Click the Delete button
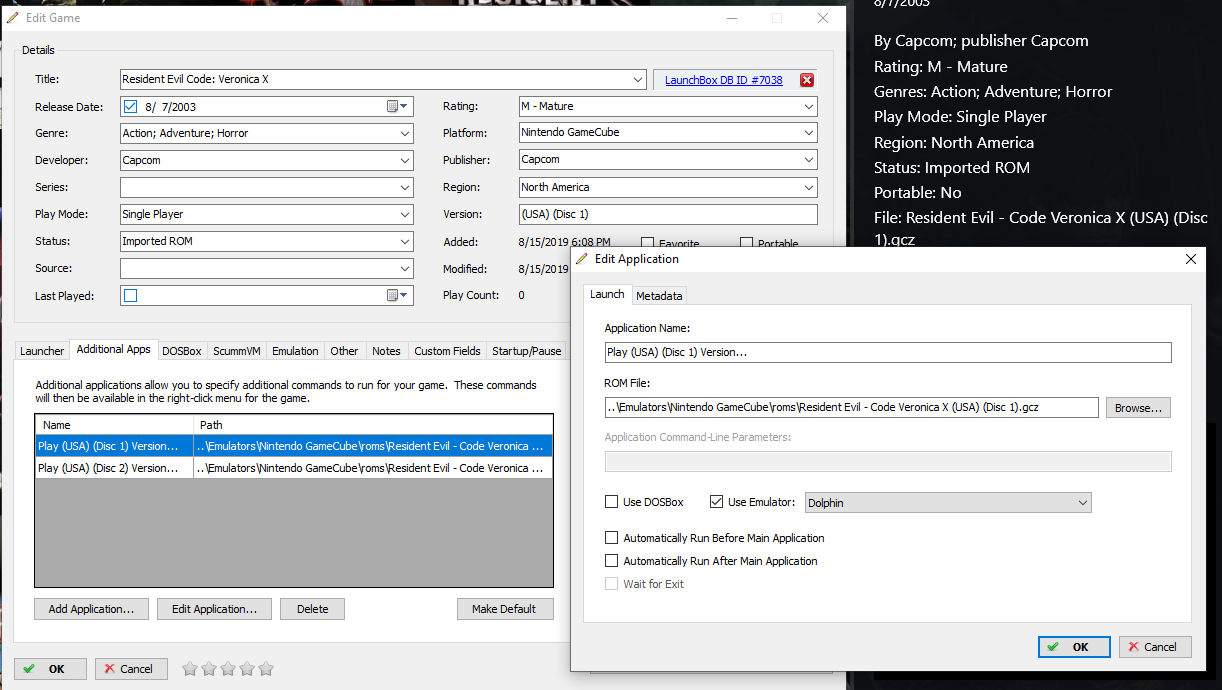 coord(312,609)
